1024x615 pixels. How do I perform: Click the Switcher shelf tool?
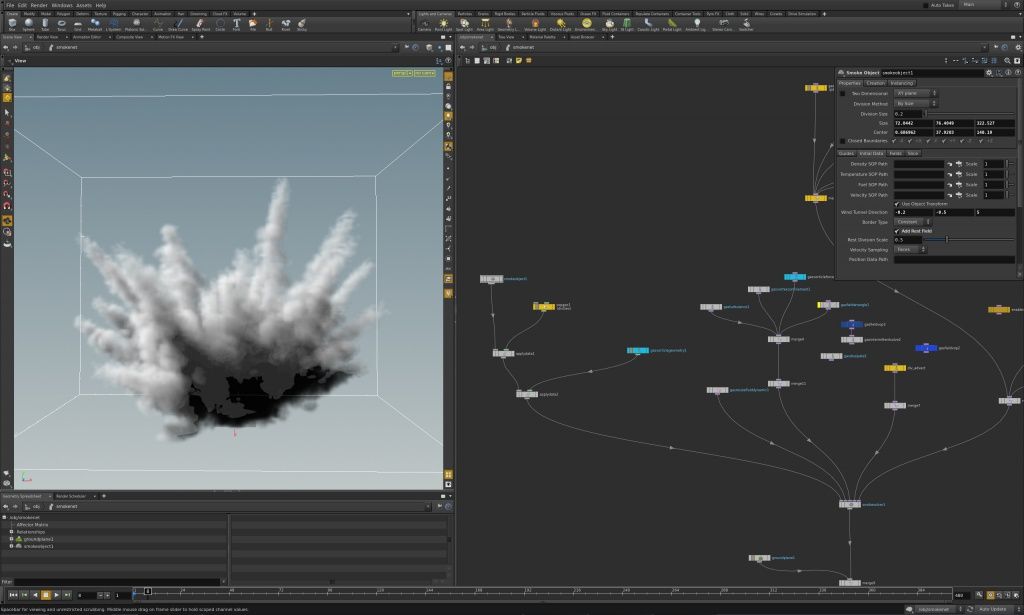pyautogui.click(x=746, y=24)
